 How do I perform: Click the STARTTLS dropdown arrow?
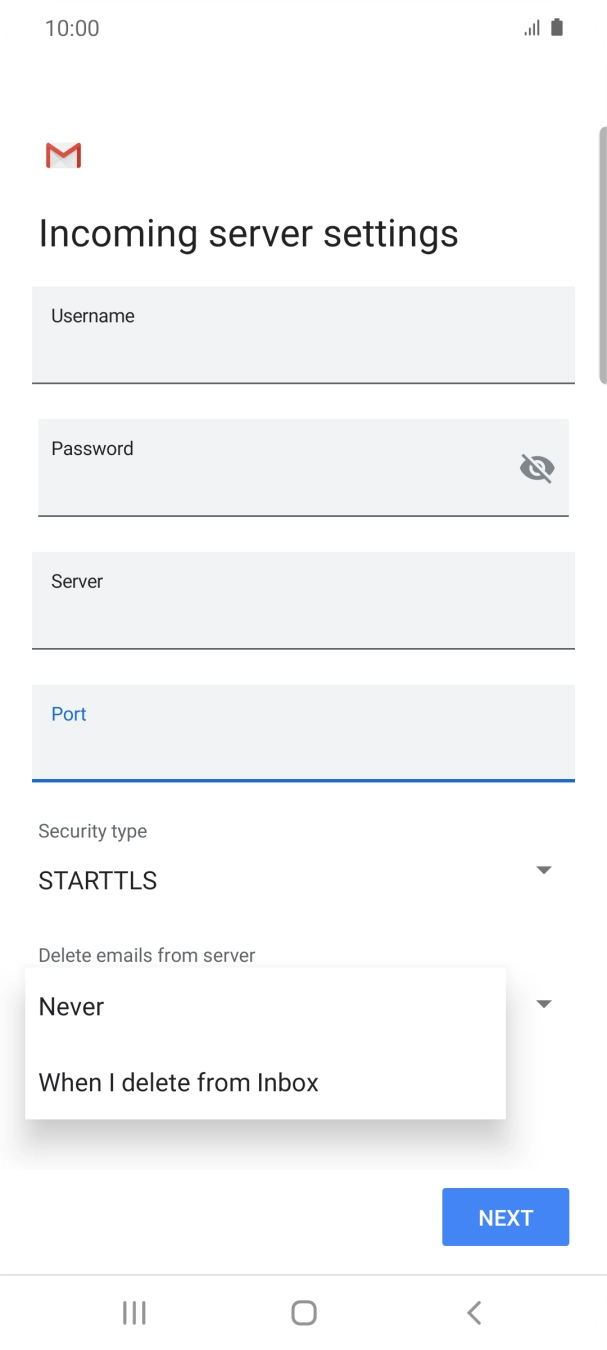(544, 870)
